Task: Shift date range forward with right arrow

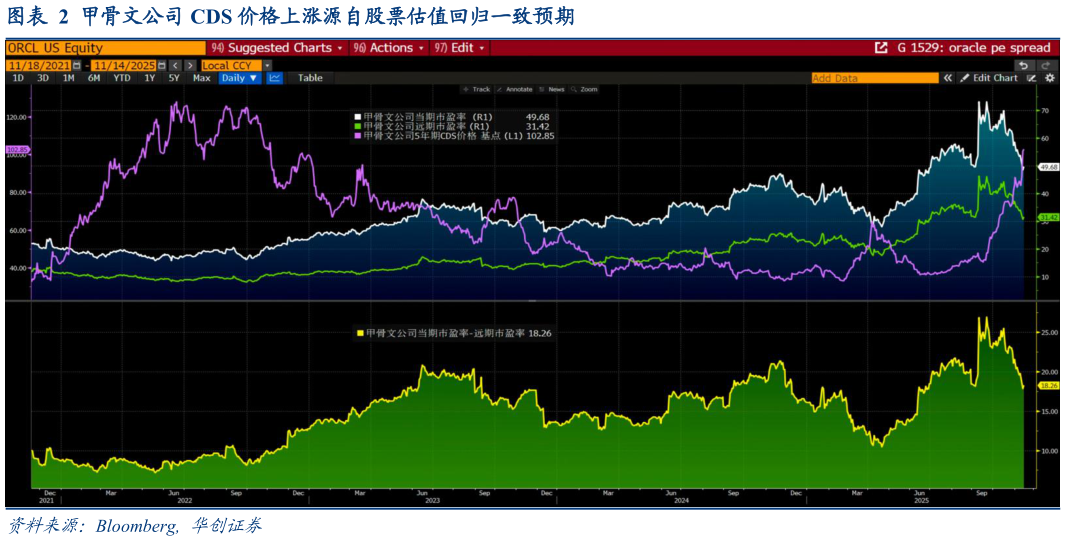Action: point(190,66)
